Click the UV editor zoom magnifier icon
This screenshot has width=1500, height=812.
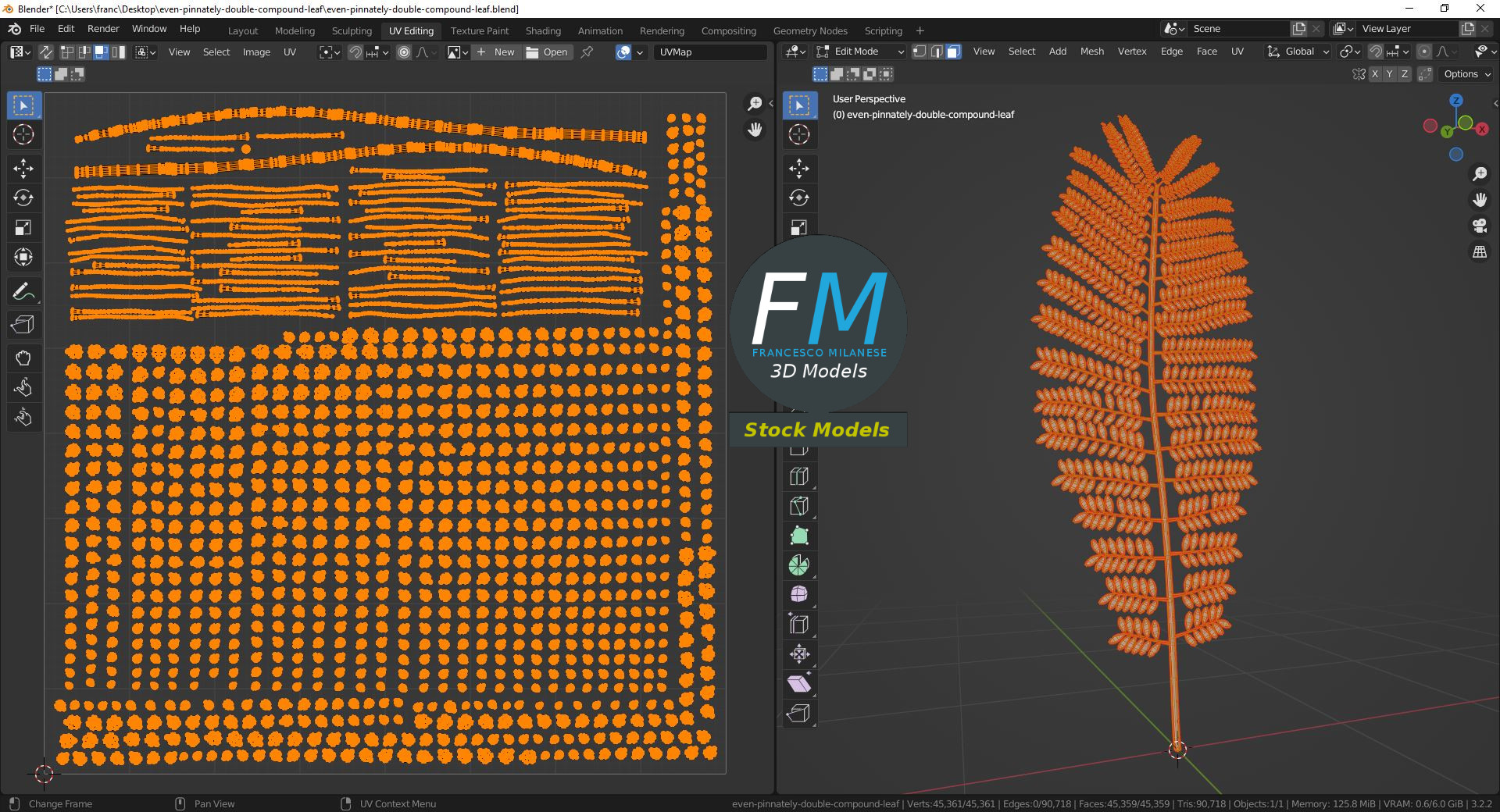pyautogui.click(x=755, y=104)
